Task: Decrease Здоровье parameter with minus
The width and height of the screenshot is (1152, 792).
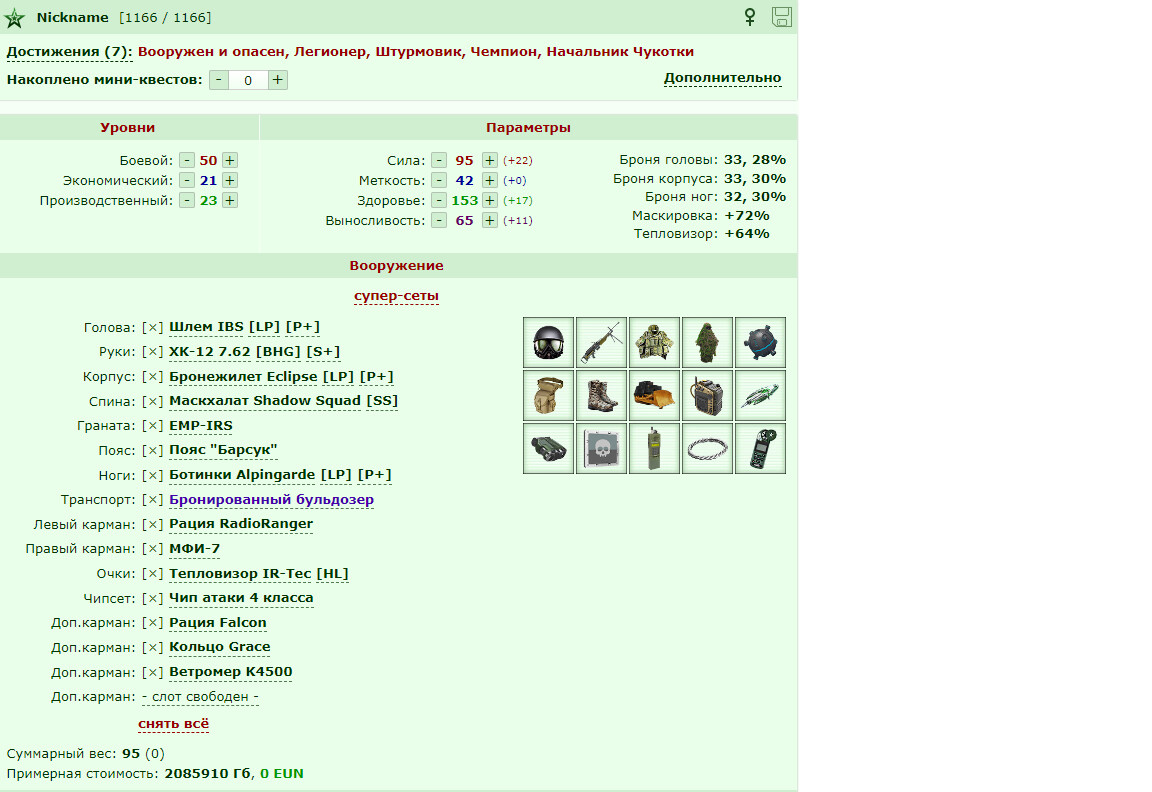Action: tap(439, 200)
